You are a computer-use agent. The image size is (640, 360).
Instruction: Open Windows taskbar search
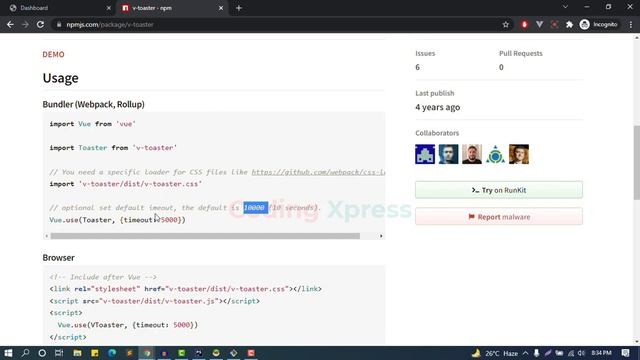pos(25,353)
